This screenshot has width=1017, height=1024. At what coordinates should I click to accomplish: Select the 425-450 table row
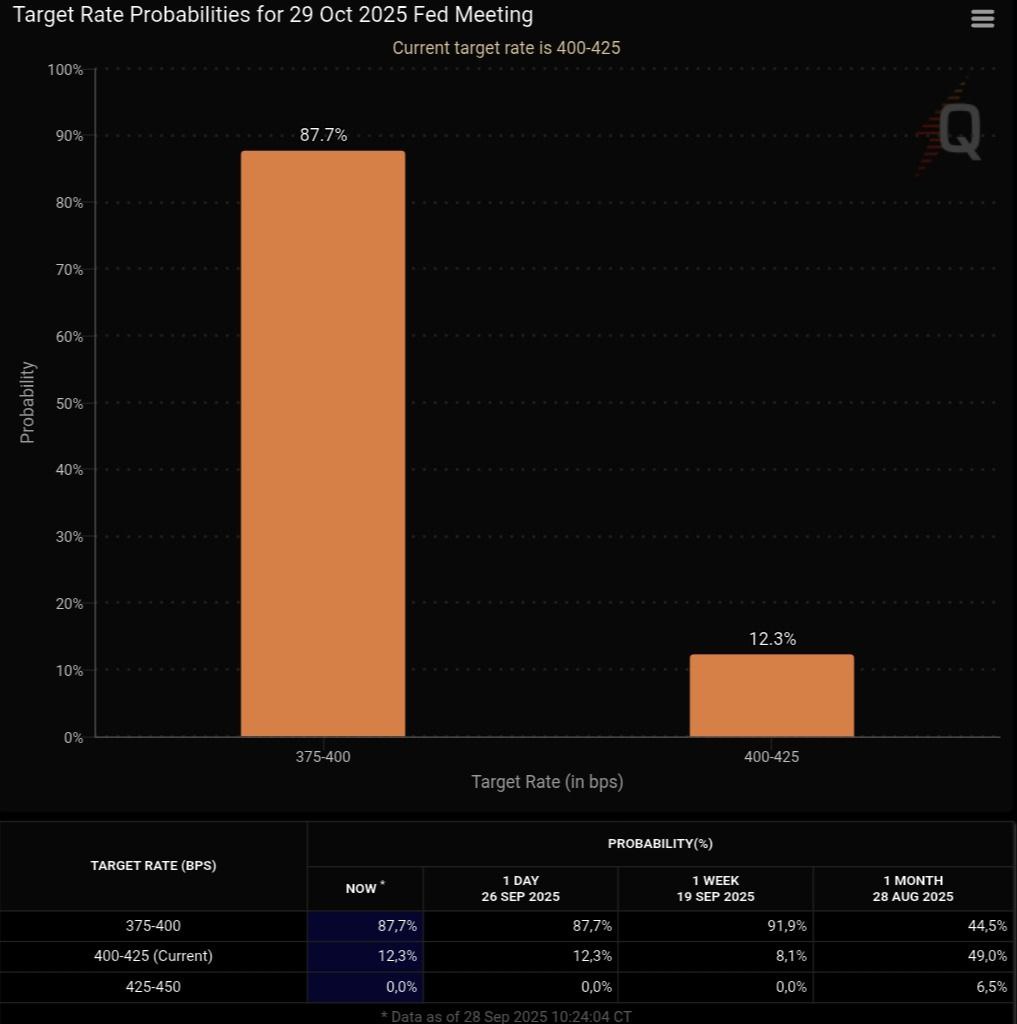153,987
